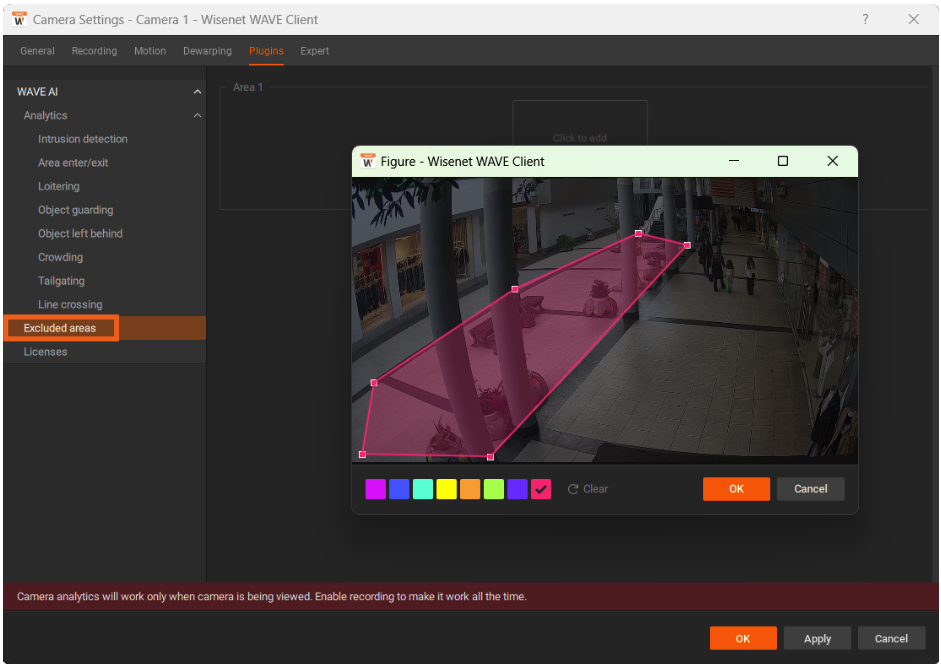Open the Recording tab
Viewport: 941px width, 667px height.
click(94, 51)
